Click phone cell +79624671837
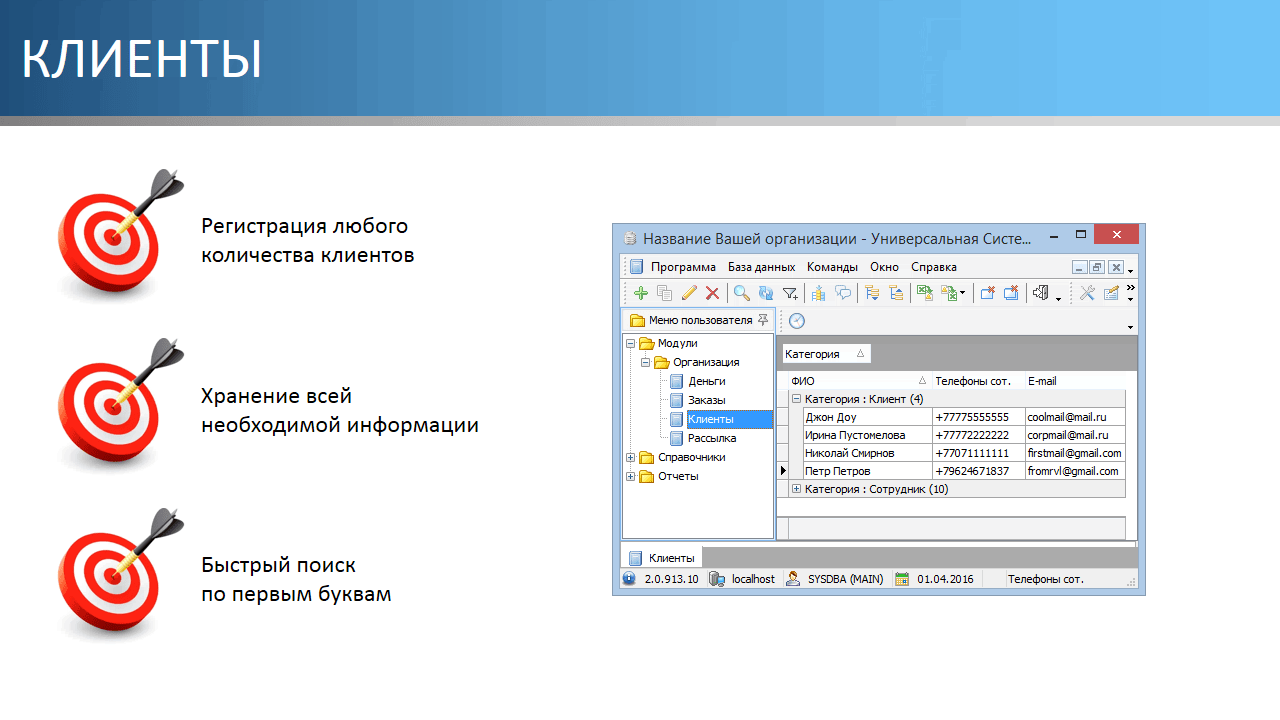This screenshot has width=1280, height=720. click(x=979, y=471)
